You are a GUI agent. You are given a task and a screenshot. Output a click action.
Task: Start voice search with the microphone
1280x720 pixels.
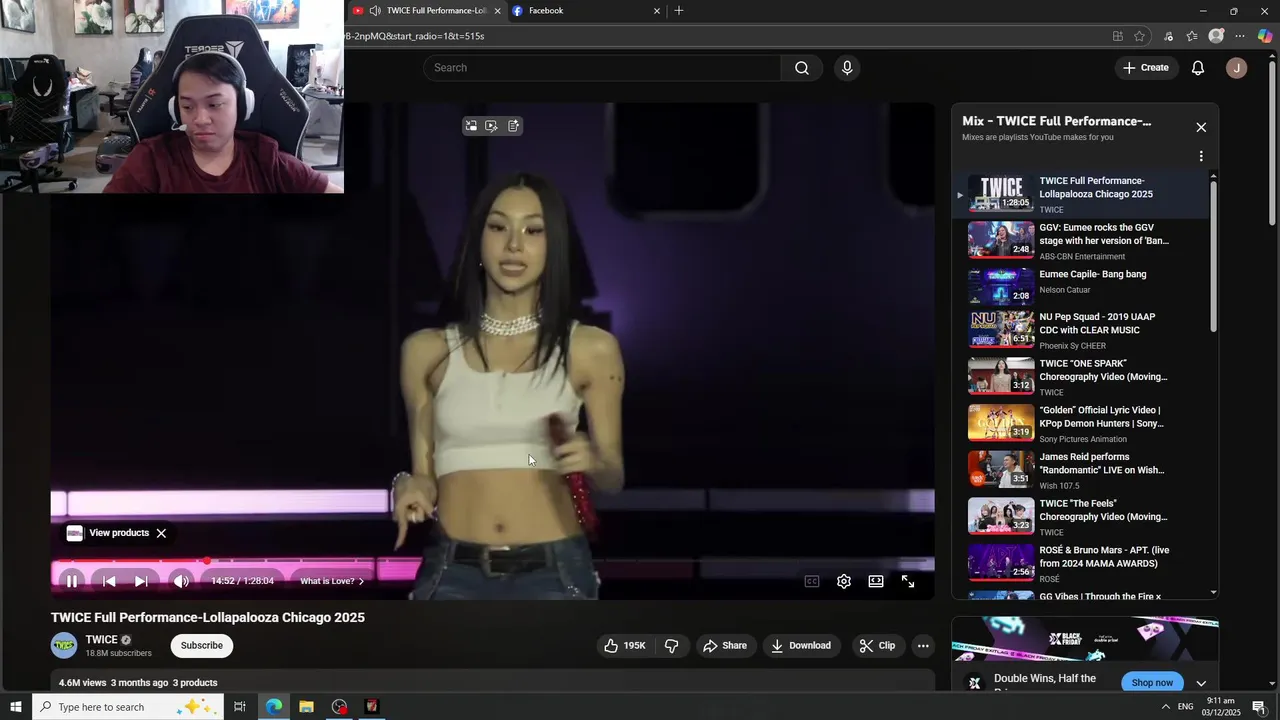coord(847,68)
